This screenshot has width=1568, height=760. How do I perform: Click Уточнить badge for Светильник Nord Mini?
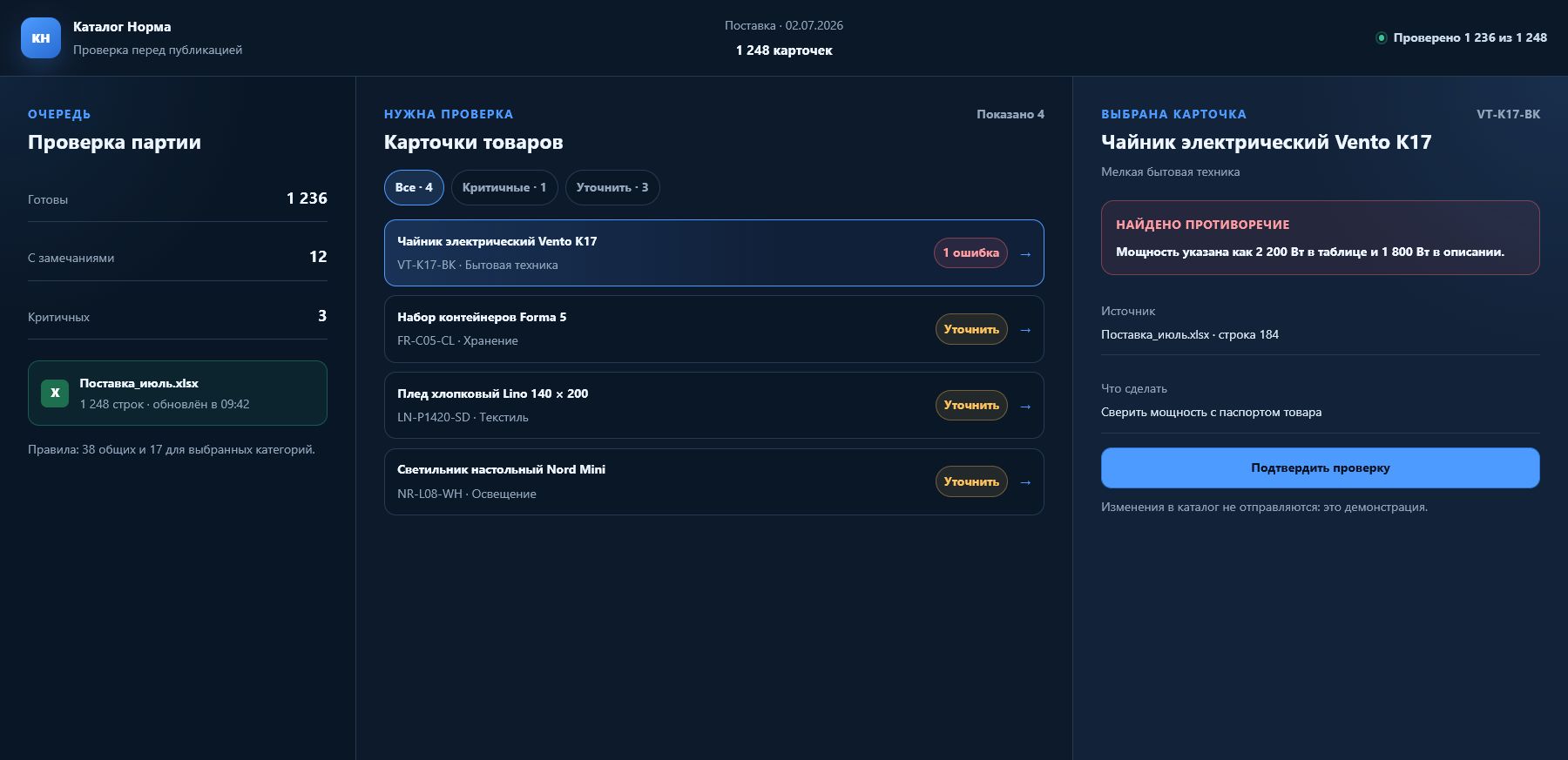tap(971, 481)
